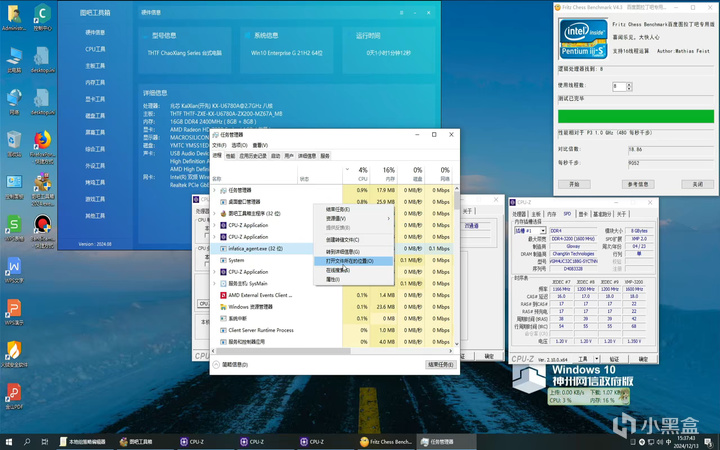Image resolution: width=720 pixels, height=450 pixels.
Task: Choose 在线搜索(S) in context menu
Action: pyautogui.click(x=353, y=270)
